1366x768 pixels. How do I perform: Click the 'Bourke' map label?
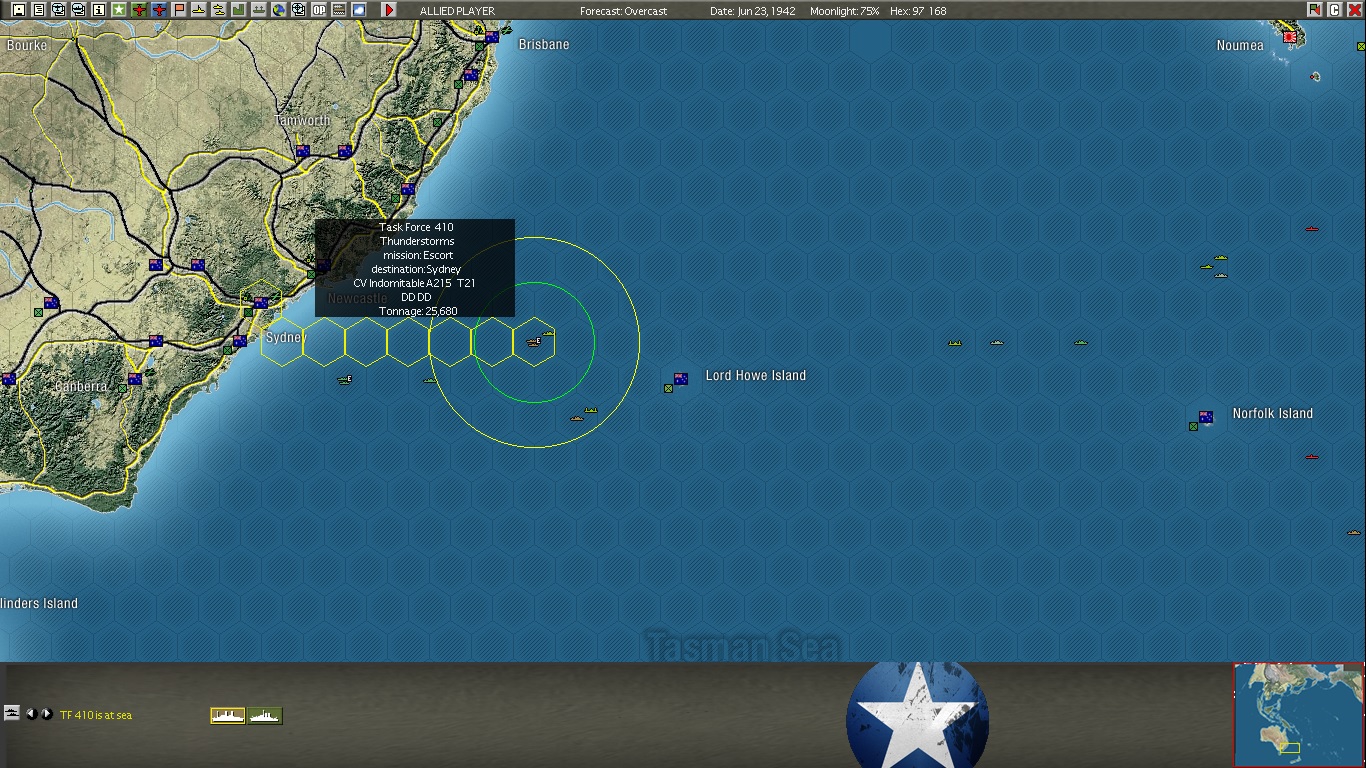pos(27,46)
